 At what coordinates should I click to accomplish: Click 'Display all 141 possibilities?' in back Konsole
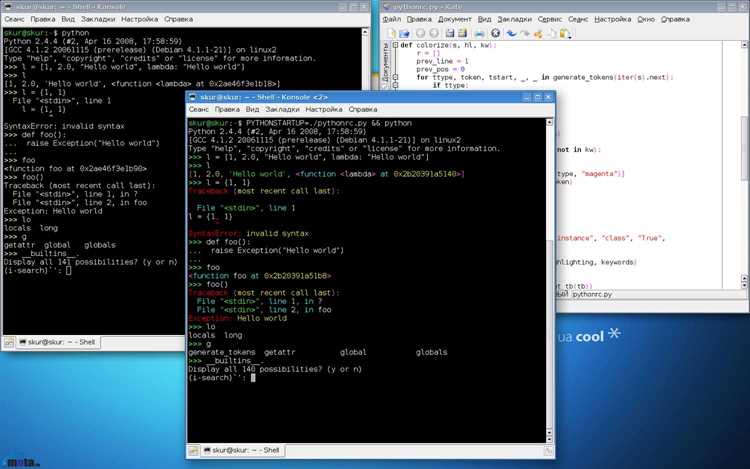point(90,262)
